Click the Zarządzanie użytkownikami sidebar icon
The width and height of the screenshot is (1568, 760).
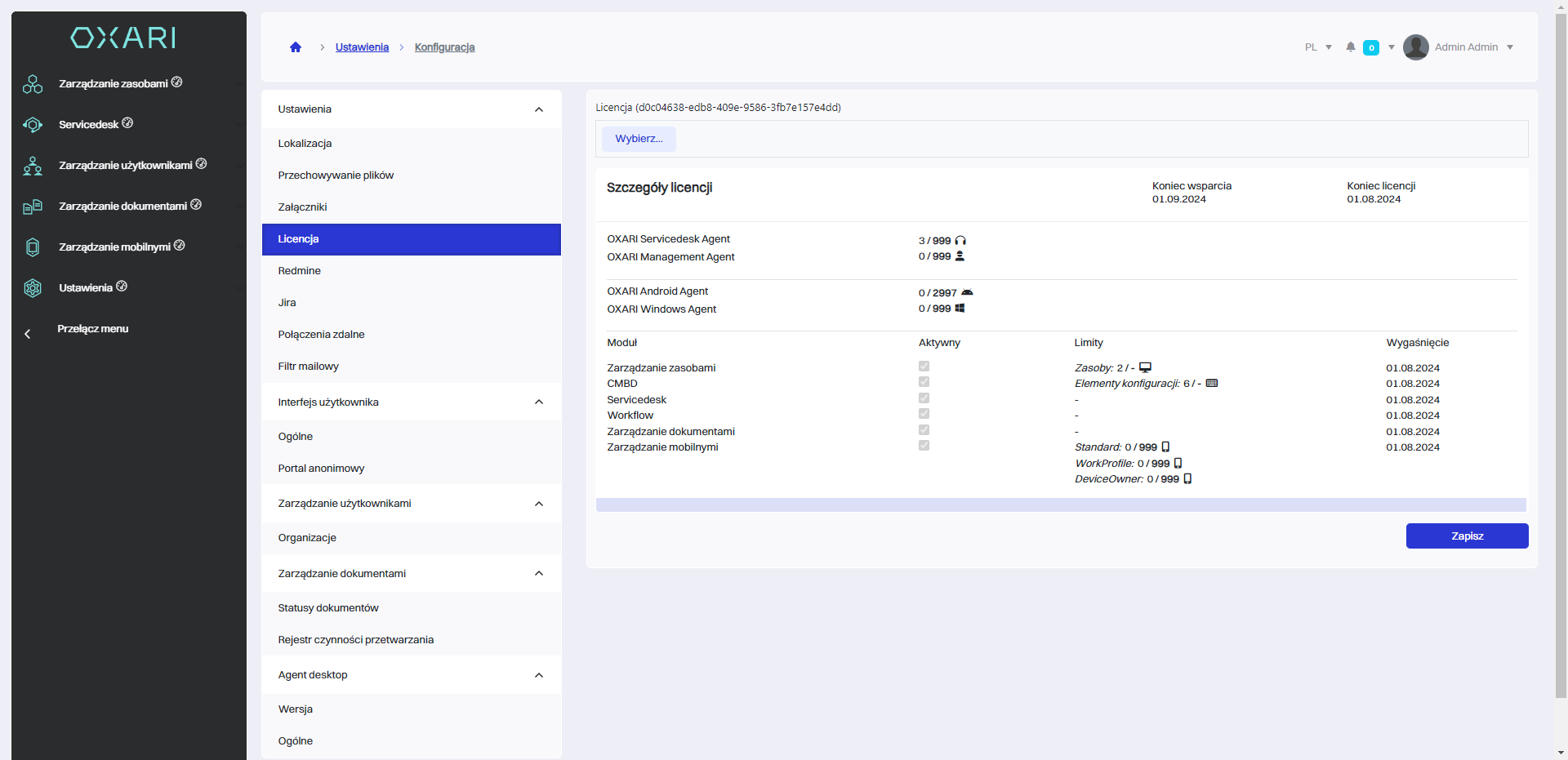(33, 166)
